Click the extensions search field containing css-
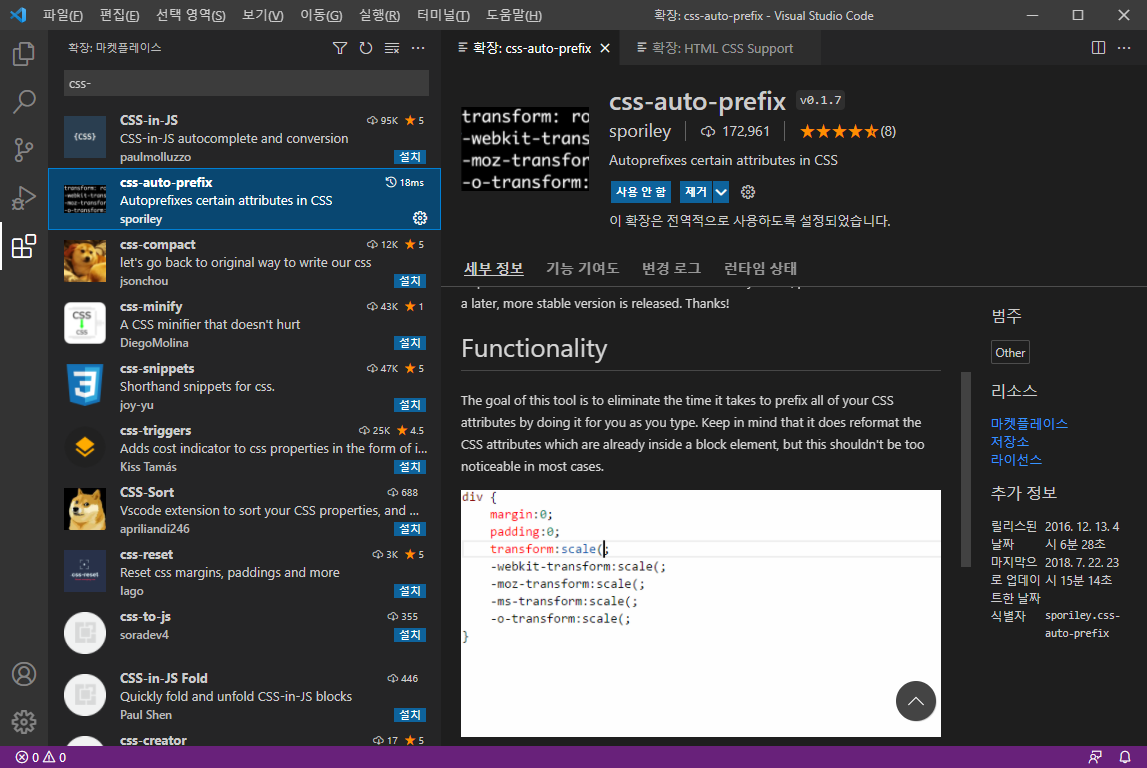Screen dimensions: 1147x768 tap(247, 83)
